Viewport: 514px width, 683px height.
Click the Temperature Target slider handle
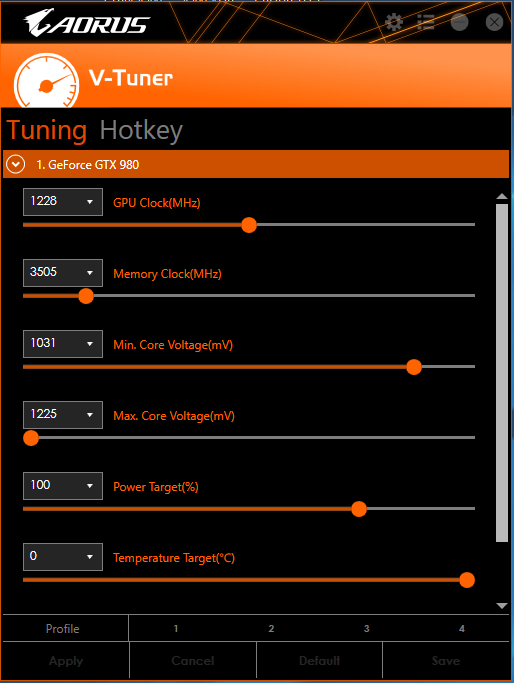click(467, 580)
